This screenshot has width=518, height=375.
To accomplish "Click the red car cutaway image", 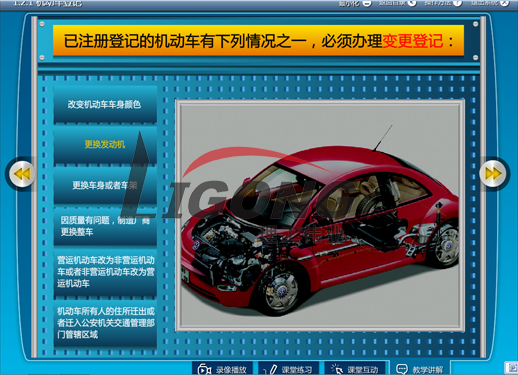I will point(320,216).
